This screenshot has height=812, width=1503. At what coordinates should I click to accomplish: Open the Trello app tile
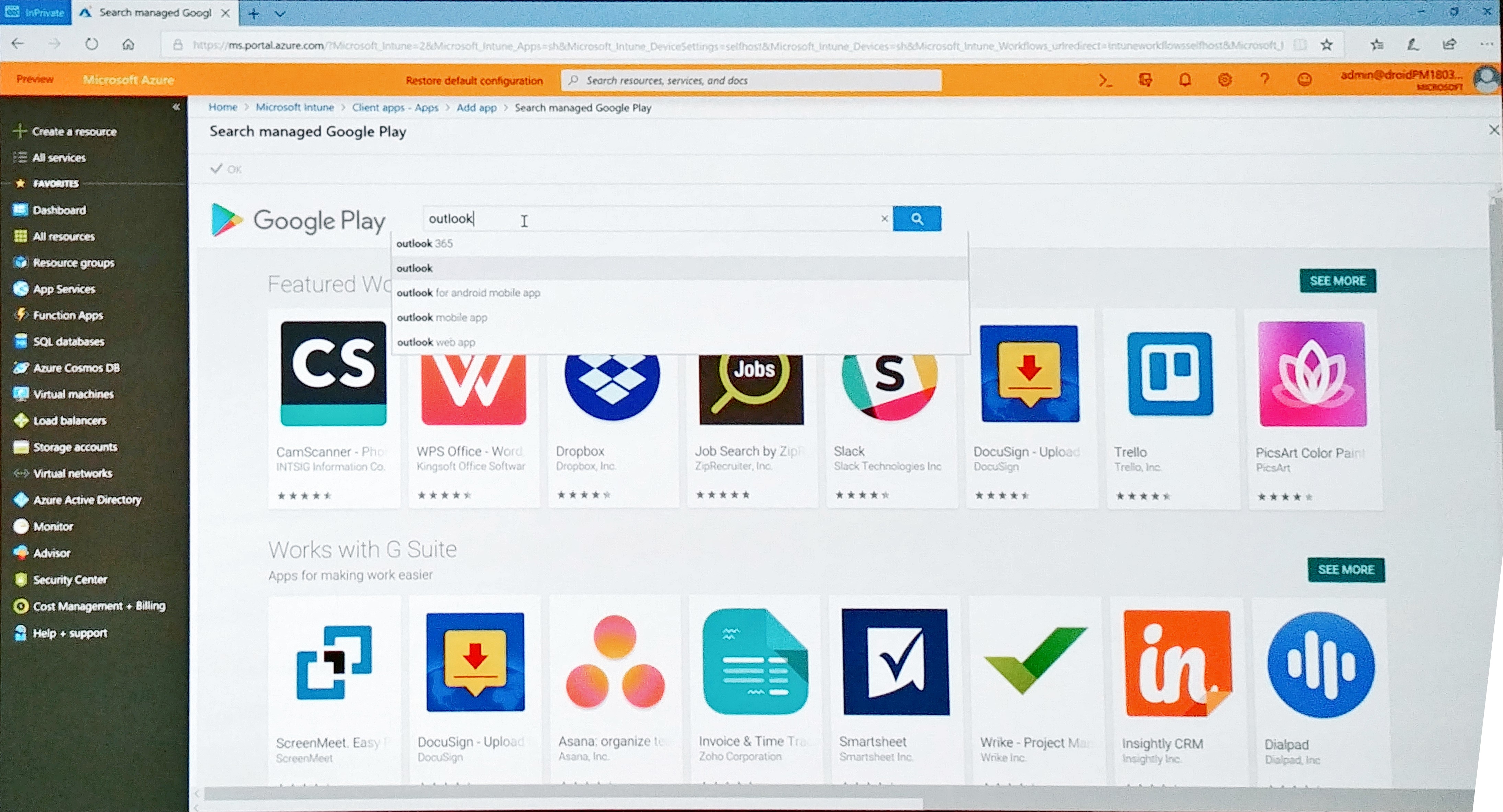(x=1172, y=409)
